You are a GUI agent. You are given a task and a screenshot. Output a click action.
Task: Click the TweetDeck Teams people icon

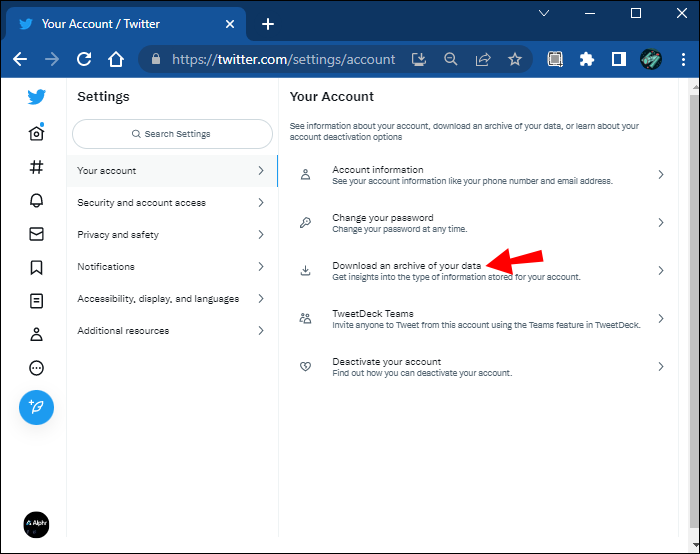(x=305, y=318)
